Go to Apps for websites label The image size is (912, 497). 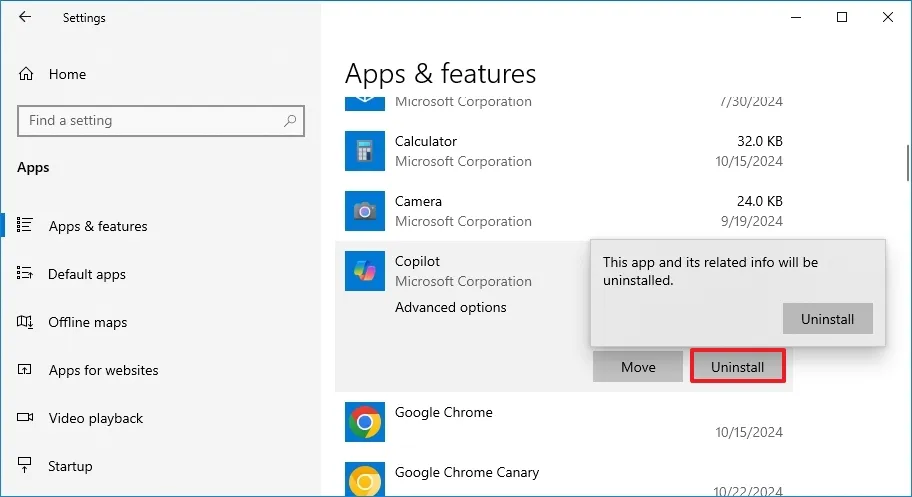click(104, 370)
